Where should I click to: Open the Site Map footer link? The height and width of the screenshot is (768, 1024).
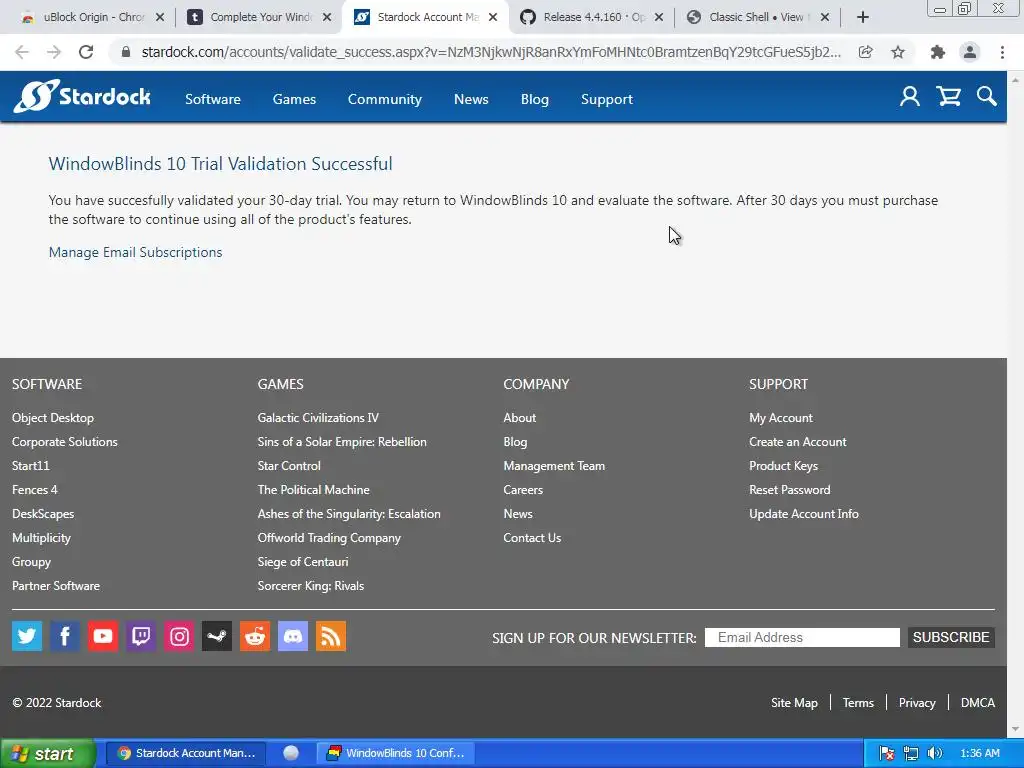794,703
